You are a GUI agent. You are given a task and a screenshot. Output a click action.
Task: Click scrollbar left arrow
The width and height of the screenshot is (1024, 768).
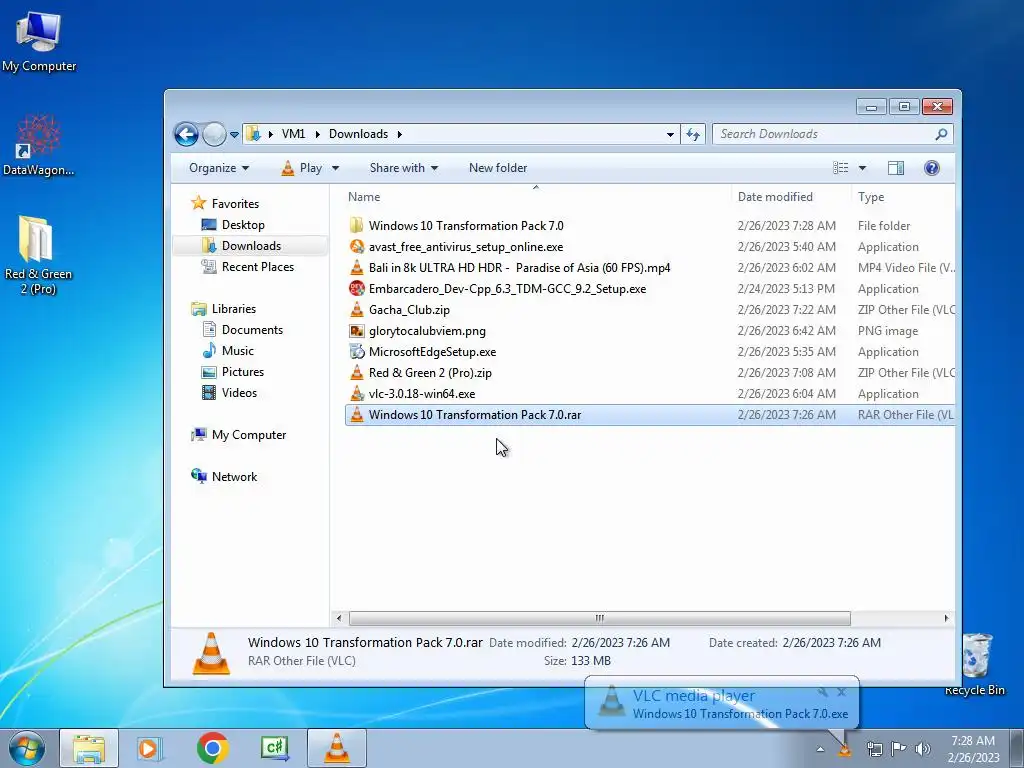pyautogui.click(x=338, y=618)
